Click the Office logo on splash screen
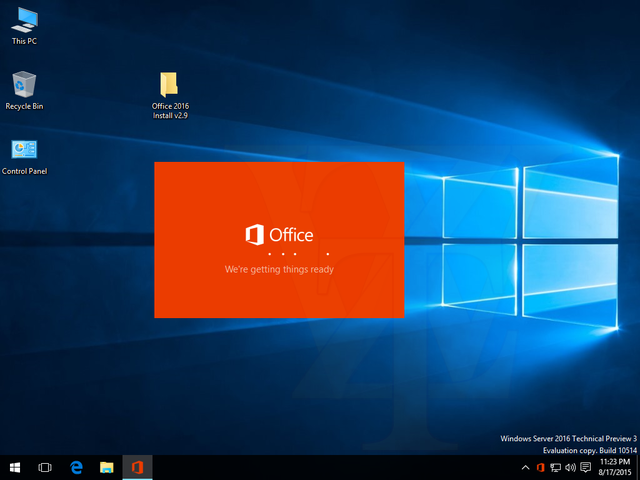 pyautogui.click(x=280, y=235)
